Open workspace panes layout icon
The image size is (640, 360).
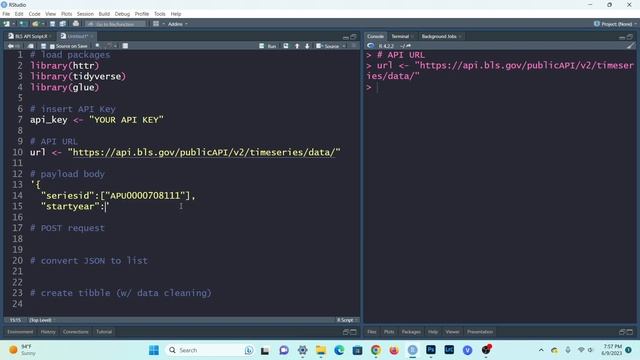(156, 24)
